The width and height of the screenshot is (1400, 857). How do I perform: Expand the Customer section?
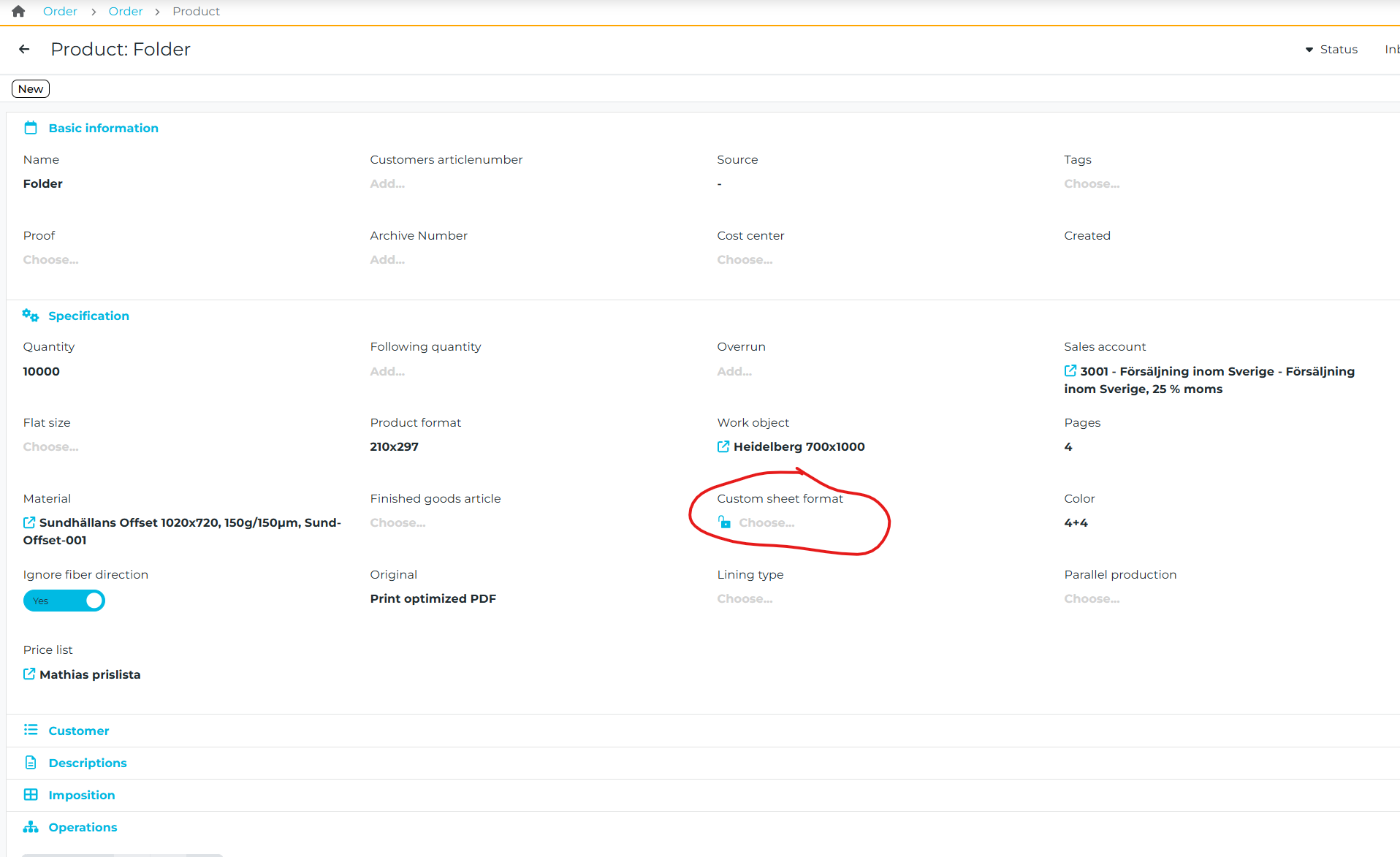[x=78, y=731]
